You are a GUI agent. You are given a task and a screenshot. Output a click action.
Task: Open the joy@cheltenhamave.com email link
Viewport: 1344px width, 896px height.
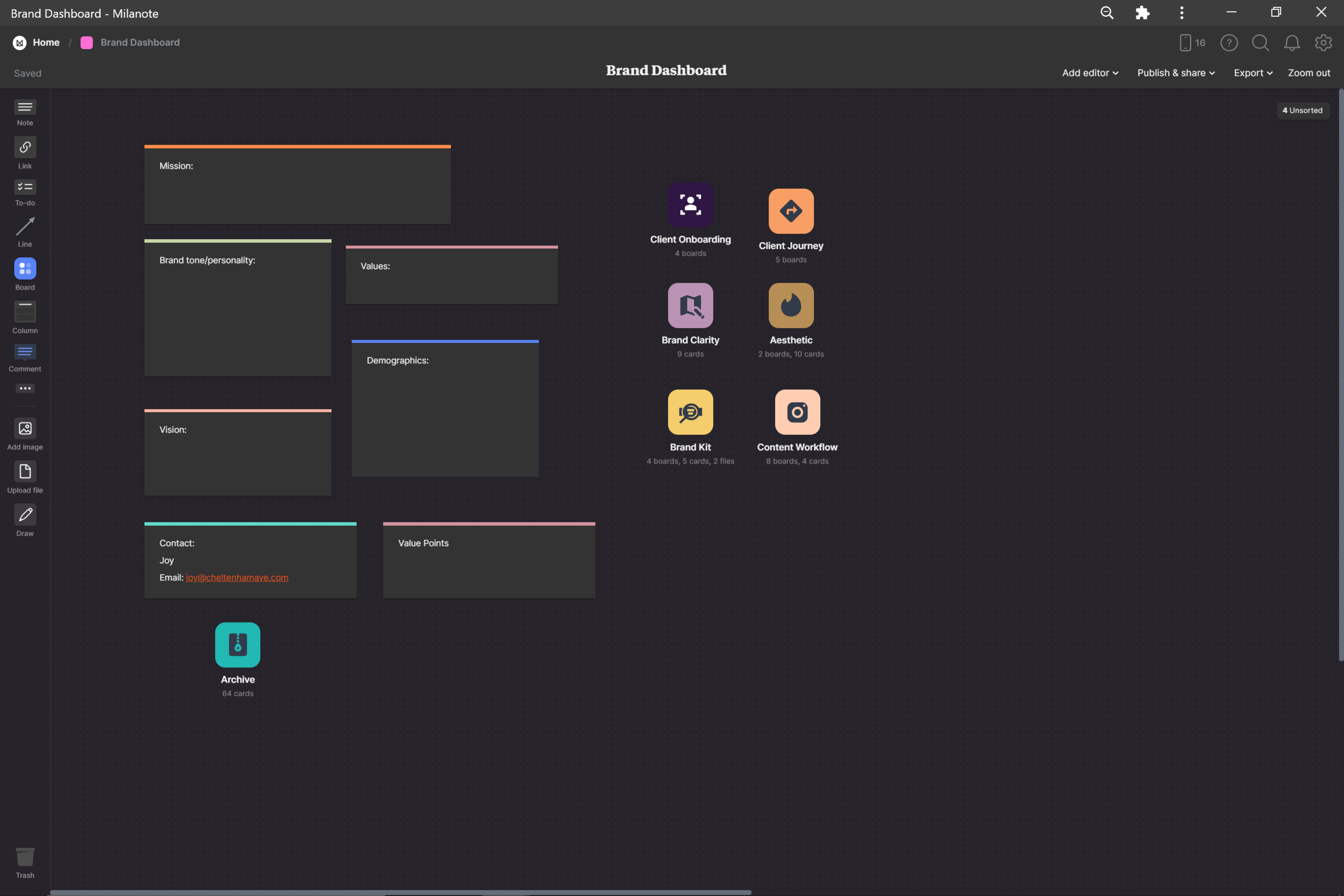coord(237,578)
